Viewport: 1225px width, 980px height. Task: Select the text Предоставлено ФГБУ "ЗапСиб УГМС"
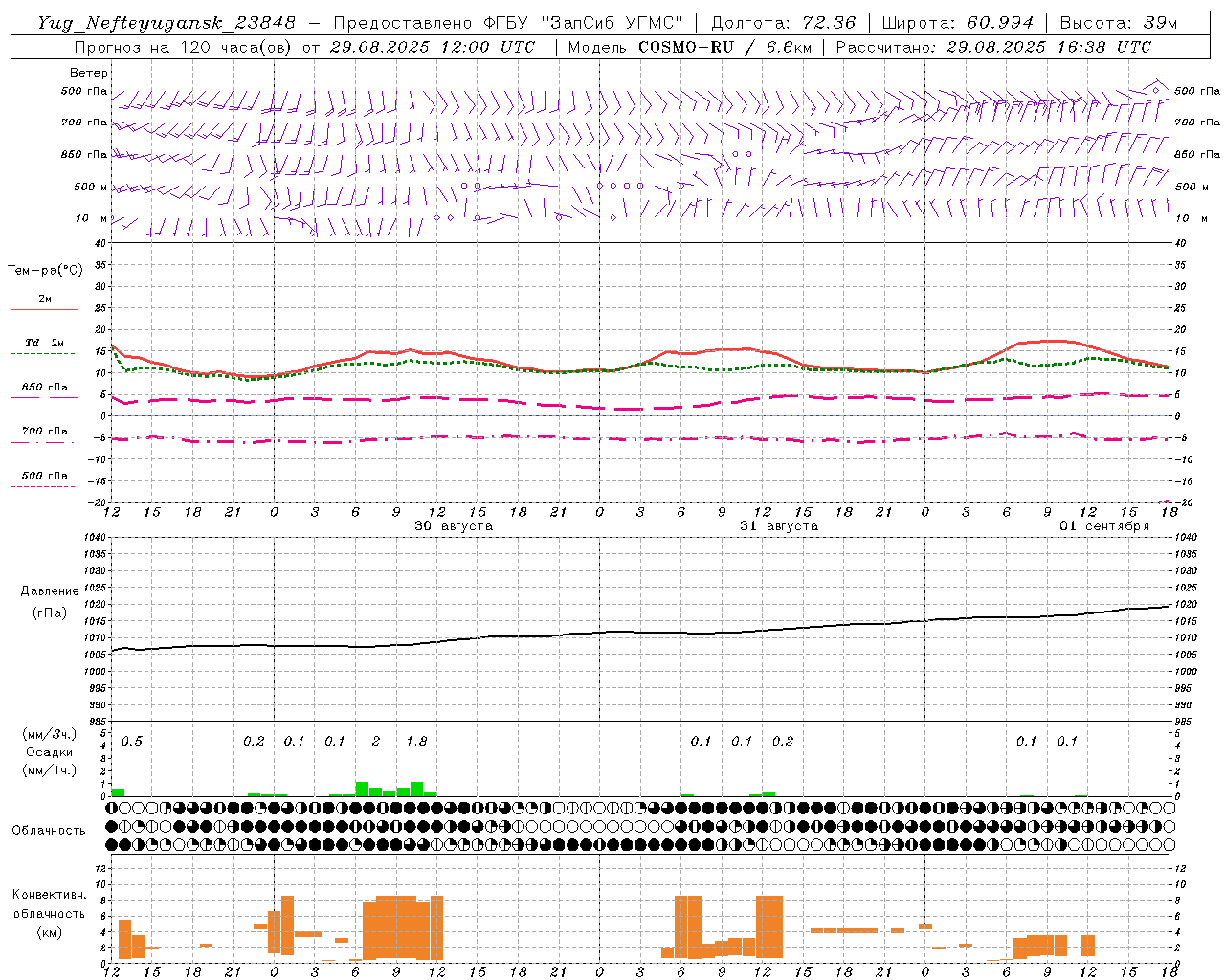click(508, 23)
